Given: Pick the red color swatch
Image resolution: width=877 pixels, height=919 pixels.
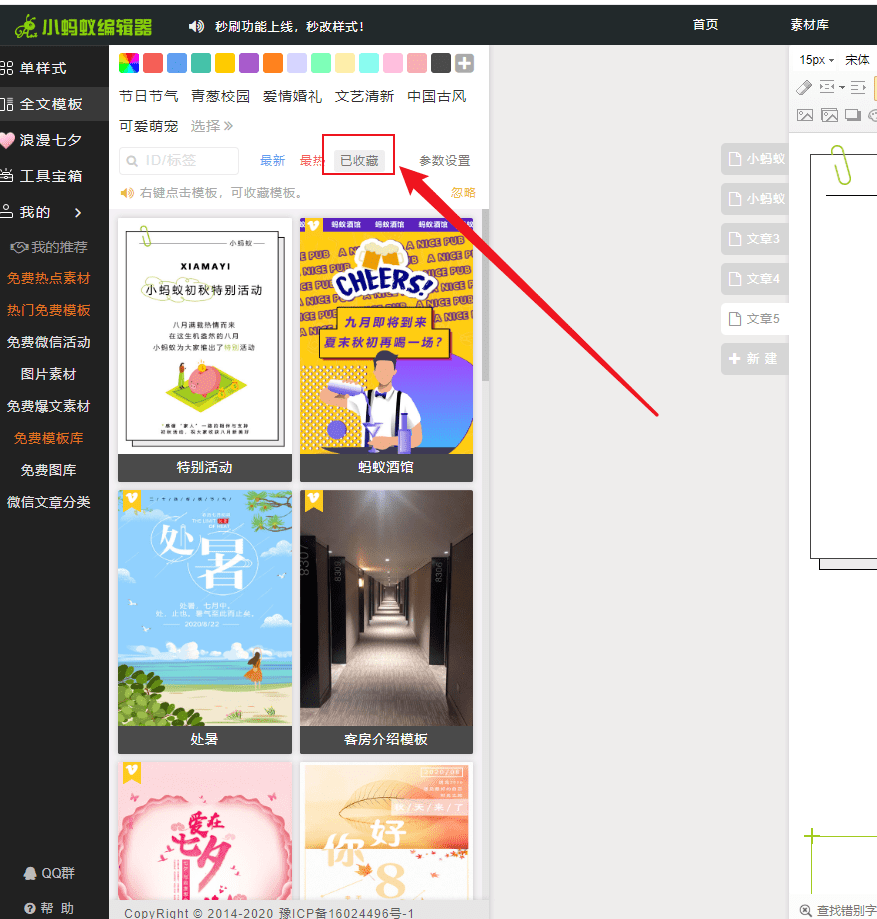Looking at the screenshot, I should click(153, 63).
